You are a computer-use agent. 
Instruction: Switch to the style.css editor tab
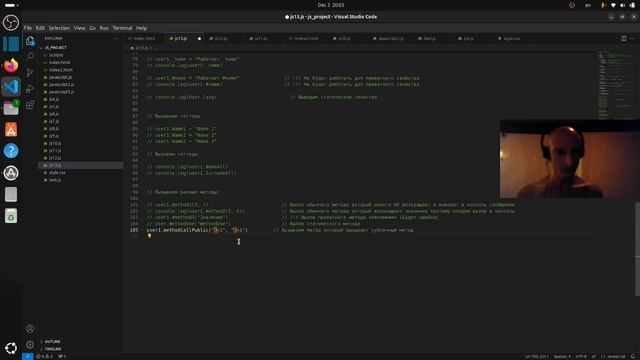click(x=511, y=38)
